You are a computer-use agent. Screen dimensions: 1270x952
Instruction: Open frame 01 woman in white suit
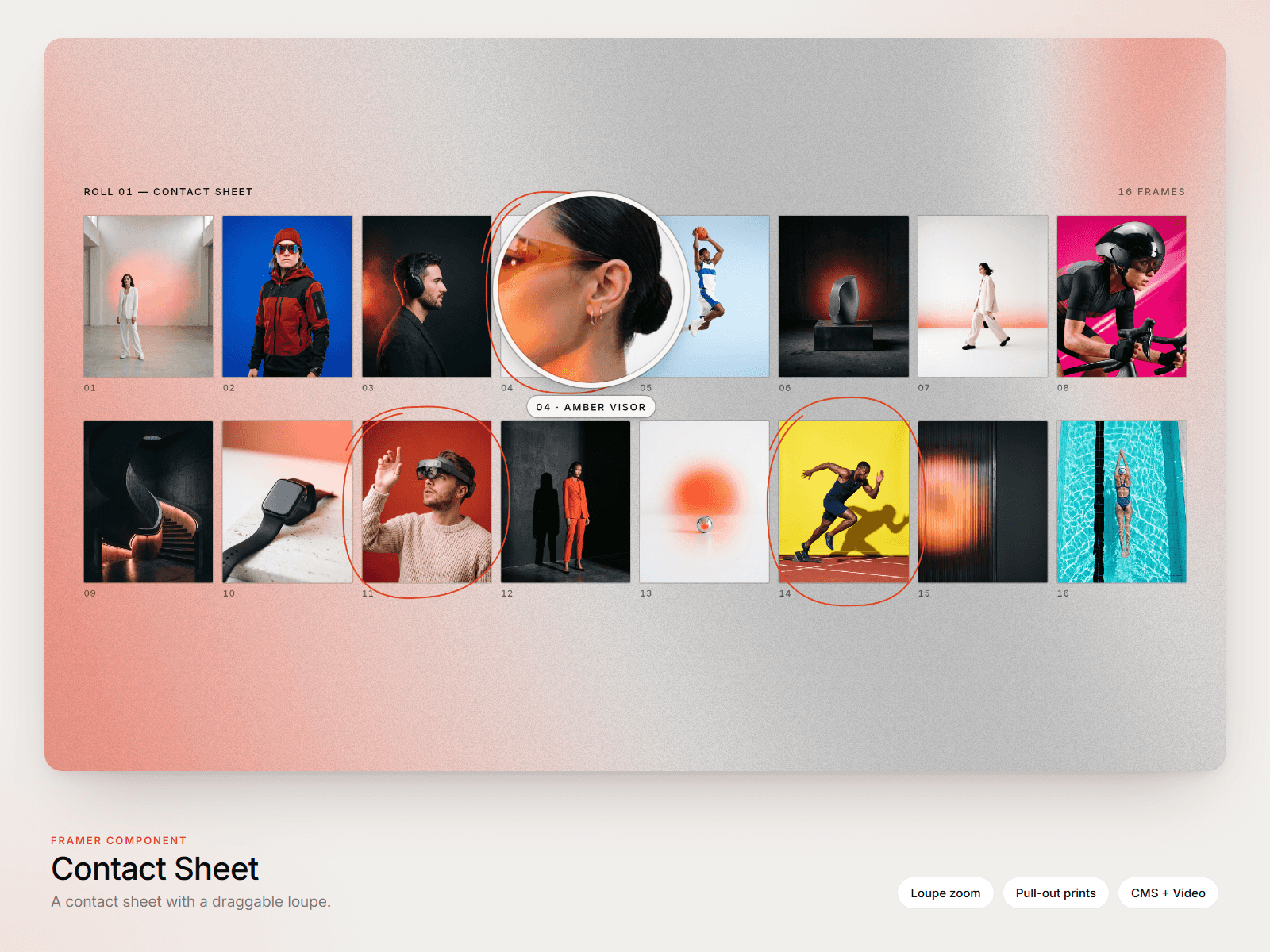click(148, 296)
